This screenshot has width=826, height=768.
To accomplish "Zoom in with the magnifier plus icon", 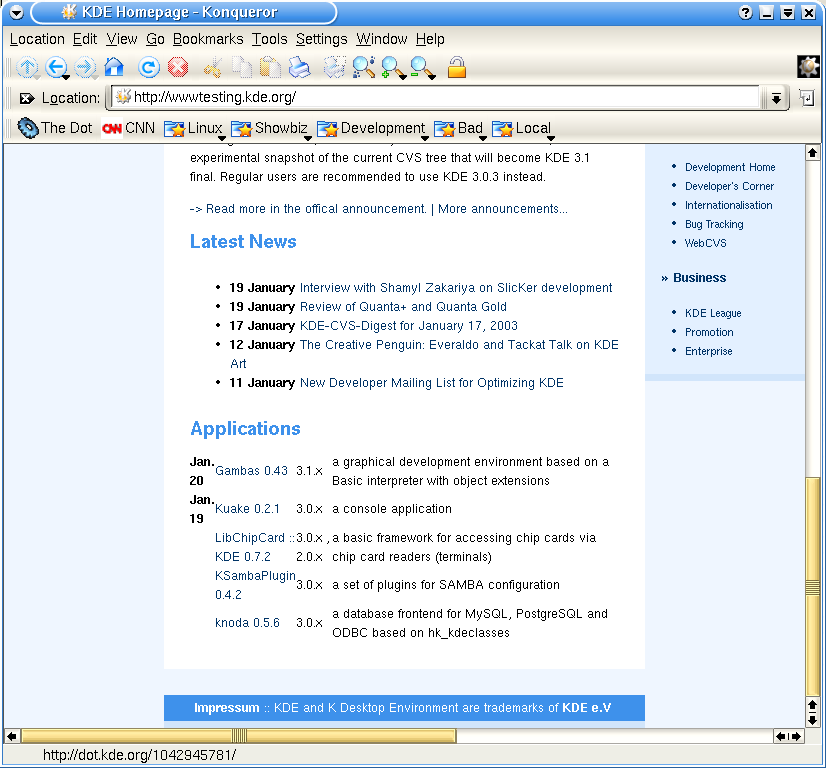I will click(393, 67).
